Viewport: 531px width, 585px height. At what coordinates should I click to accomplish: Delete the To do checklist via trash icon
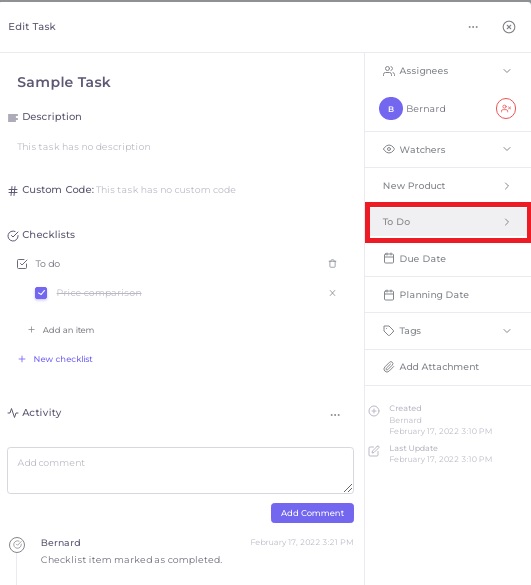coord(332,264)
